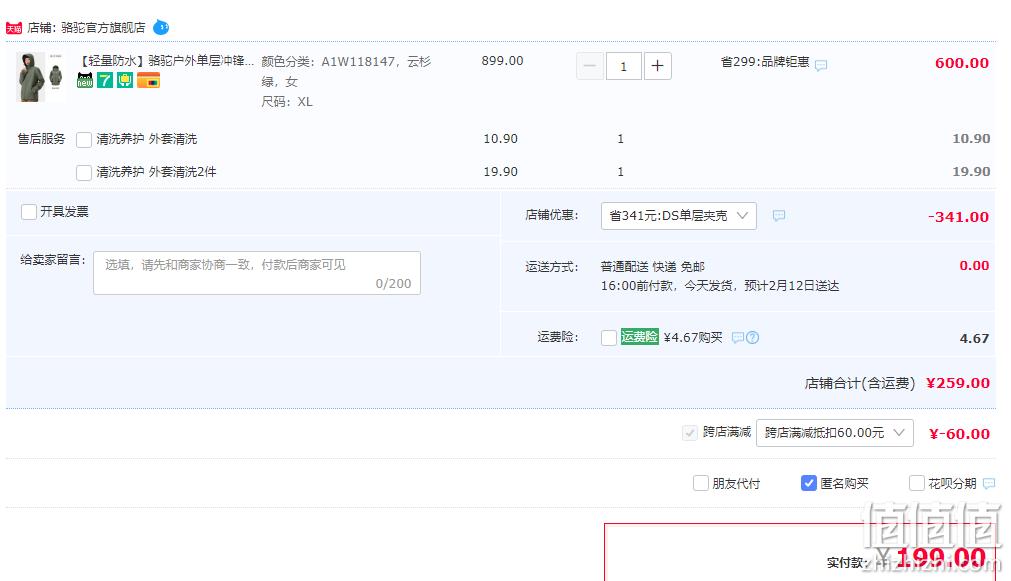Click the question mark help for 运费险

tap(752, 337)
